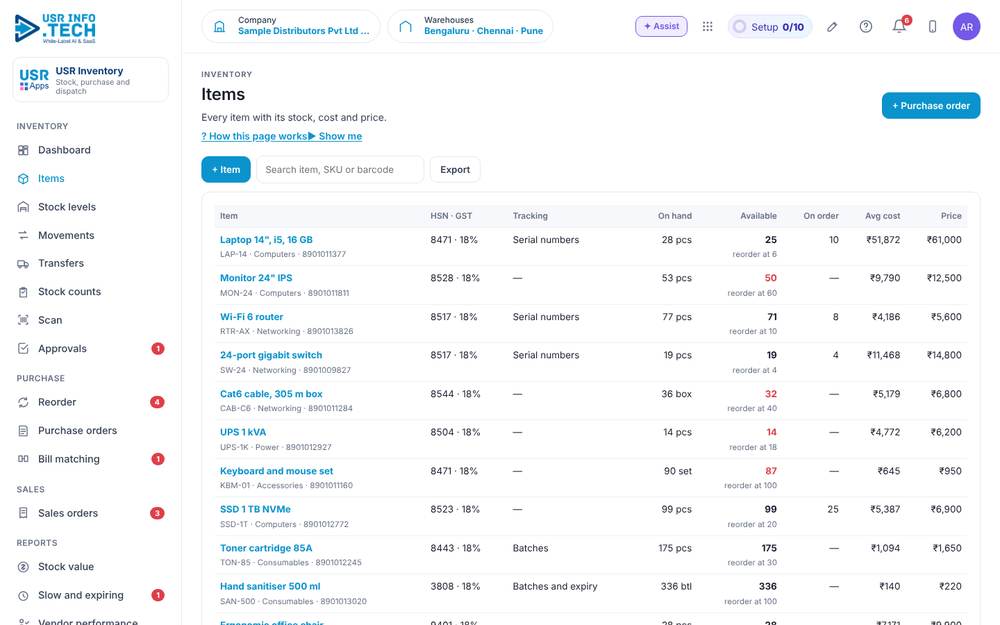Click the Price ₹61,000 cell
Screen dimensions: 1000x625
(944, 240)
